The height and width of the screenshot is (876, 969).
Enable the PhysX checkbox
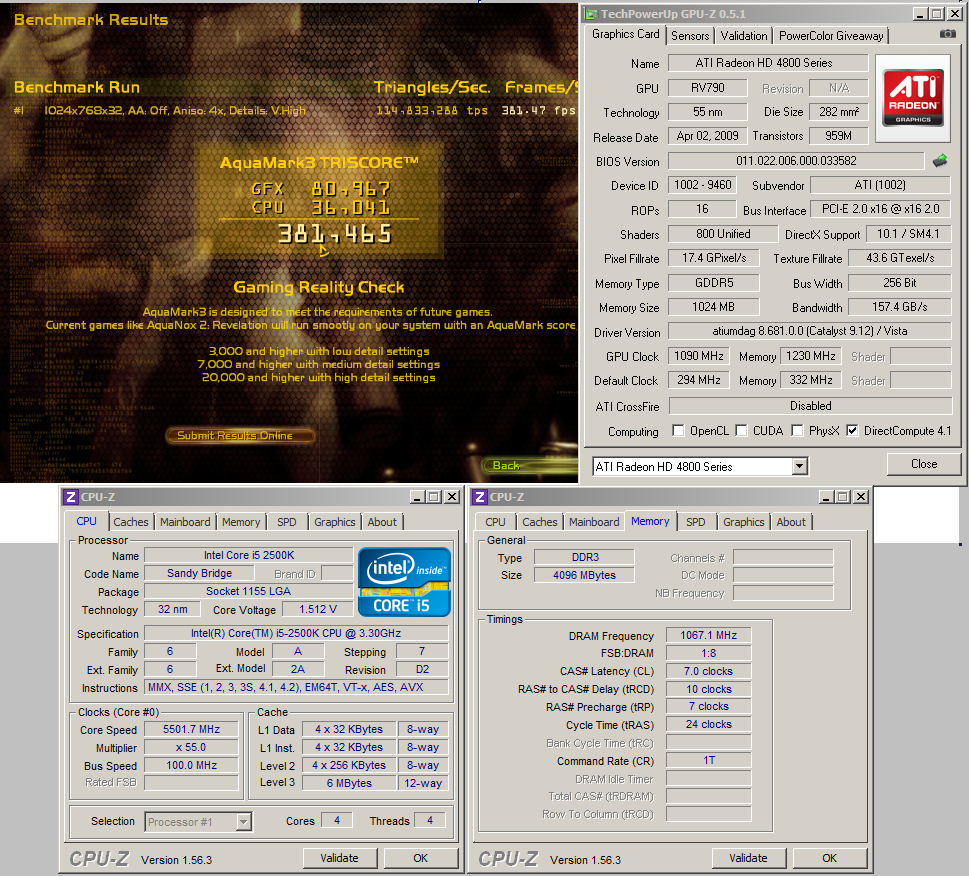click(x=798, y=431)
